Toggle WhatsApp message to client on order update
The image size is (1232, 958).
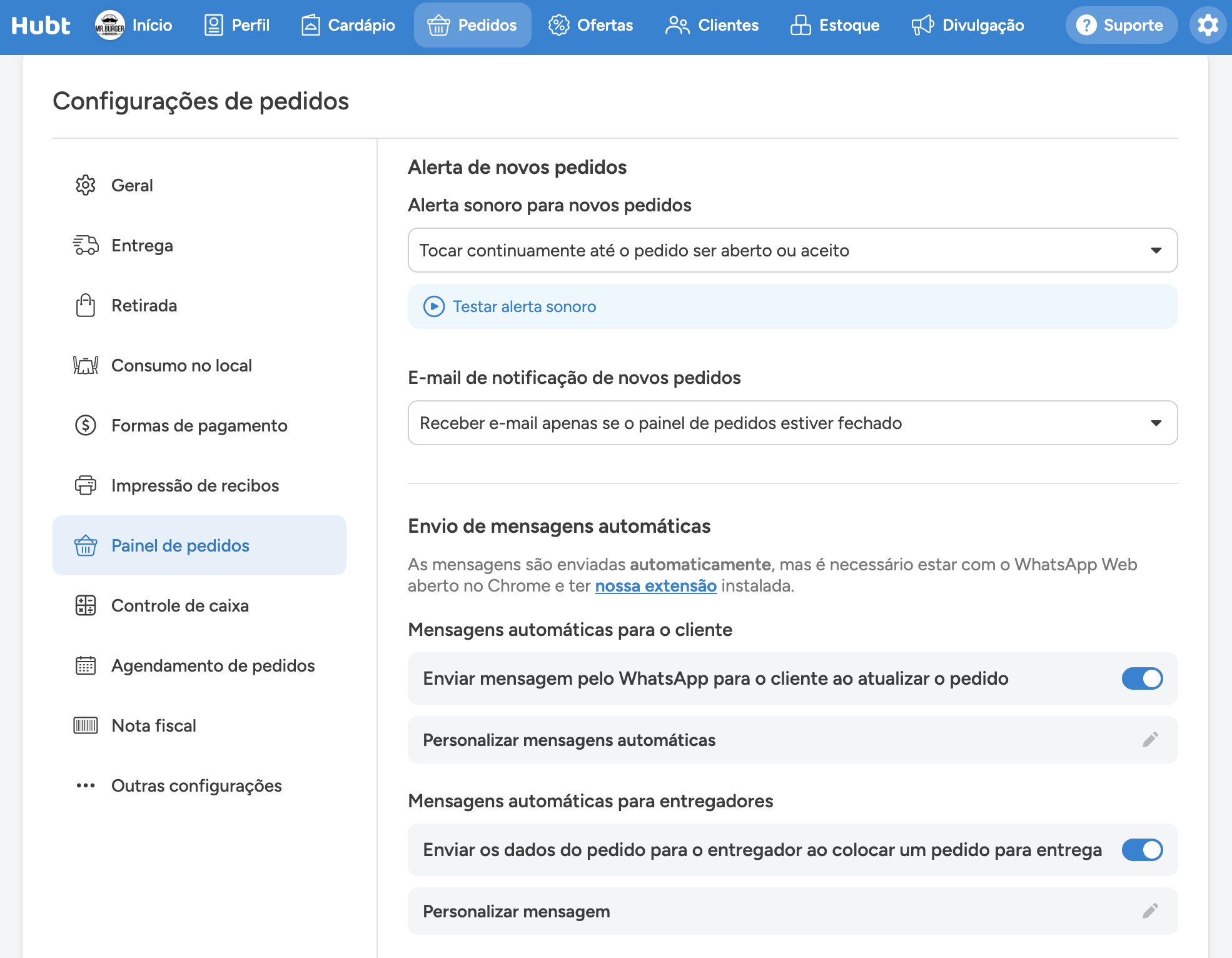click(x=1142, y=678)
